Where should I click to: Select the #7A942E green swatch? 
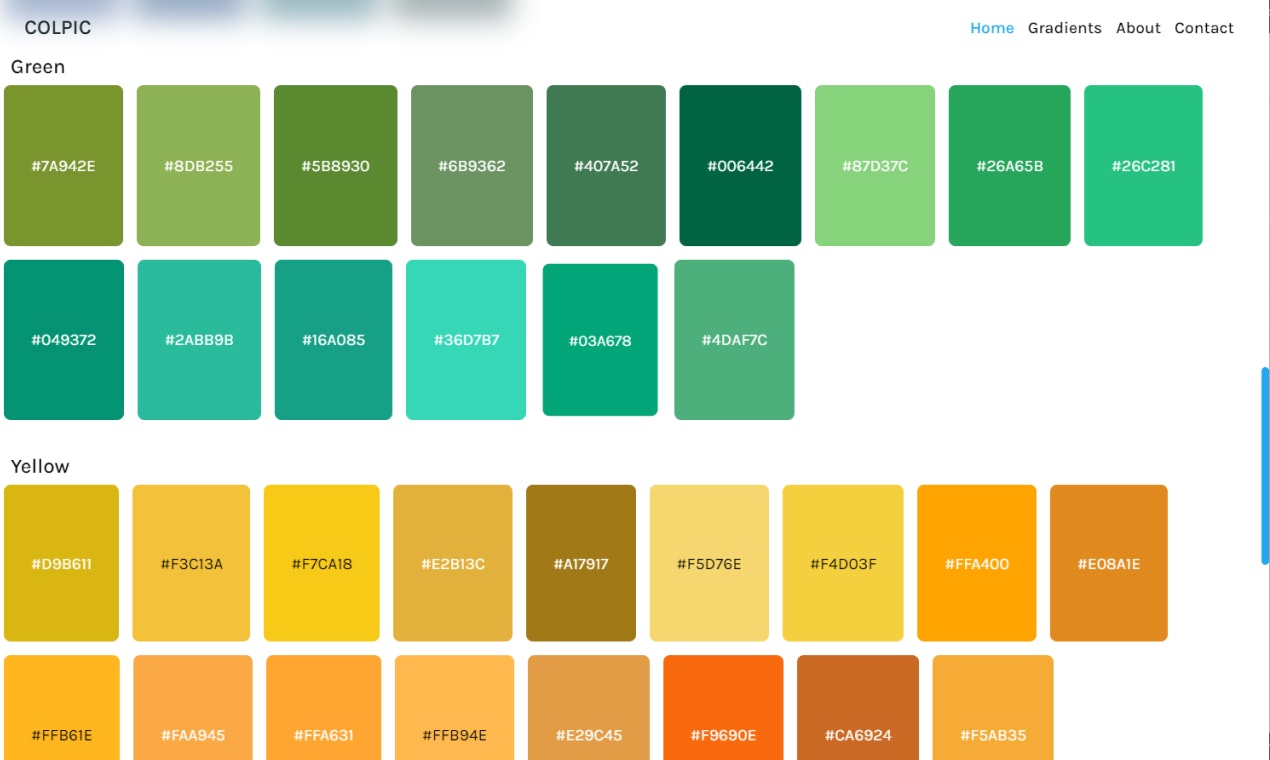pos(63,165)
